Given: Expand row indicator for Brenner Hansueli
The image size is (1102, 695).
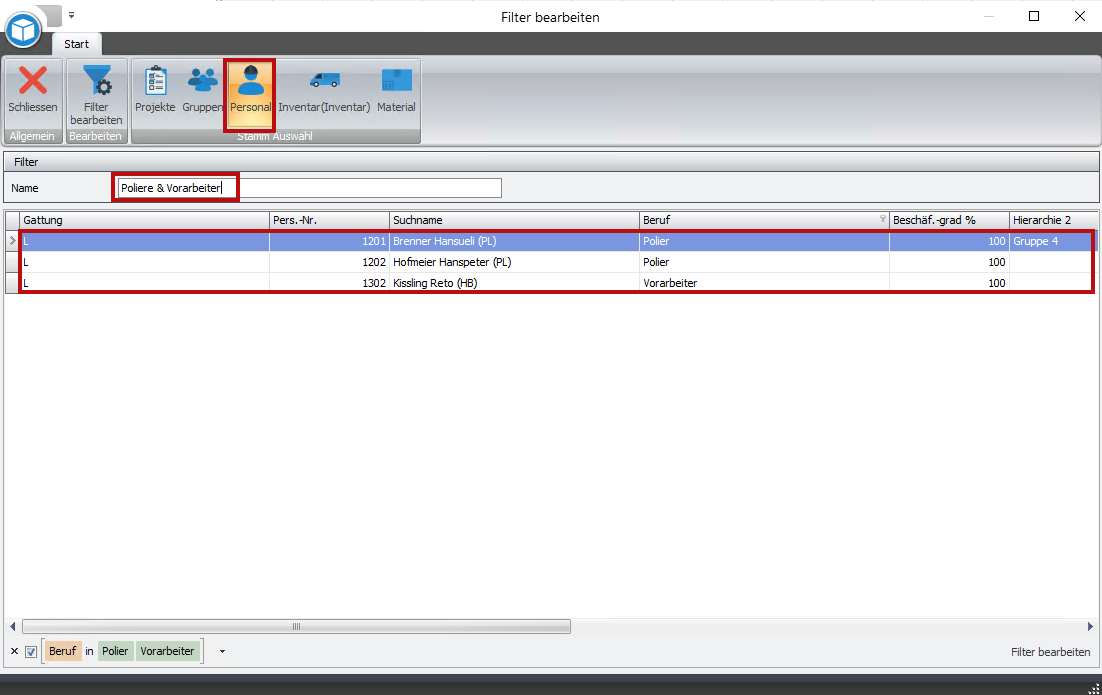Looking at the screenshot, I should (12, 241).
